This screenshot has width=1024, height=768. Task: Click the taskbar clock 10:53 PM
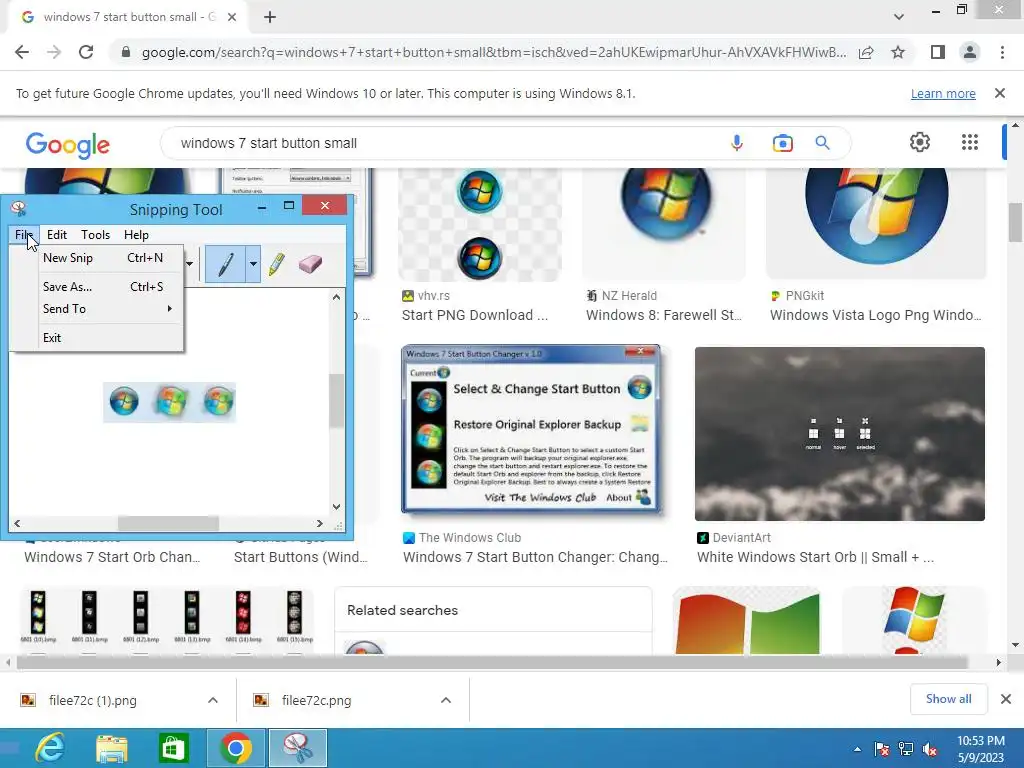pos(980,741)
